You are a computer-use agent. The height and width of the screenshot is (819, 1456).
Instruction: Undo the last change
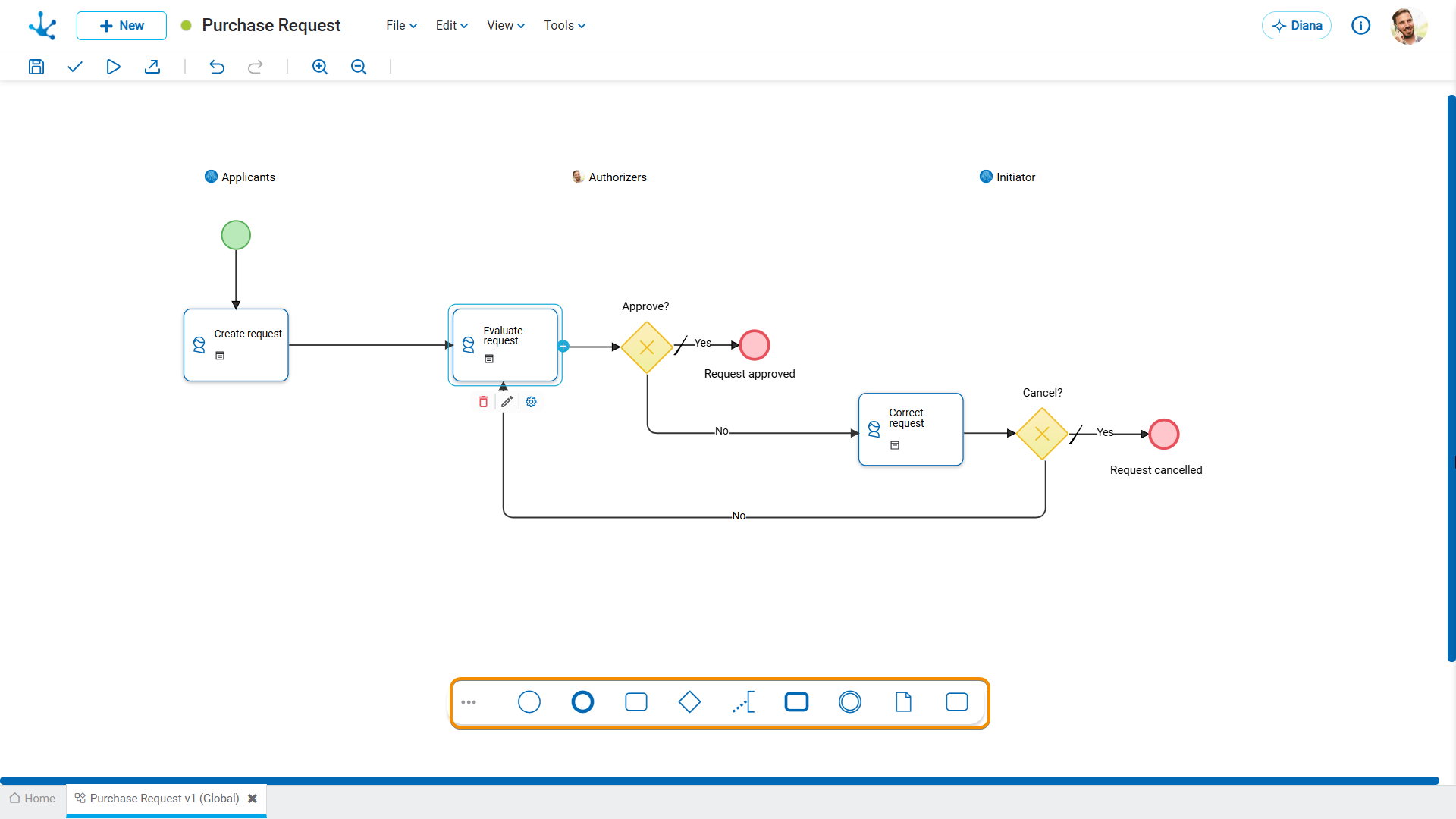pyautogui.click(x=217, y=67)
